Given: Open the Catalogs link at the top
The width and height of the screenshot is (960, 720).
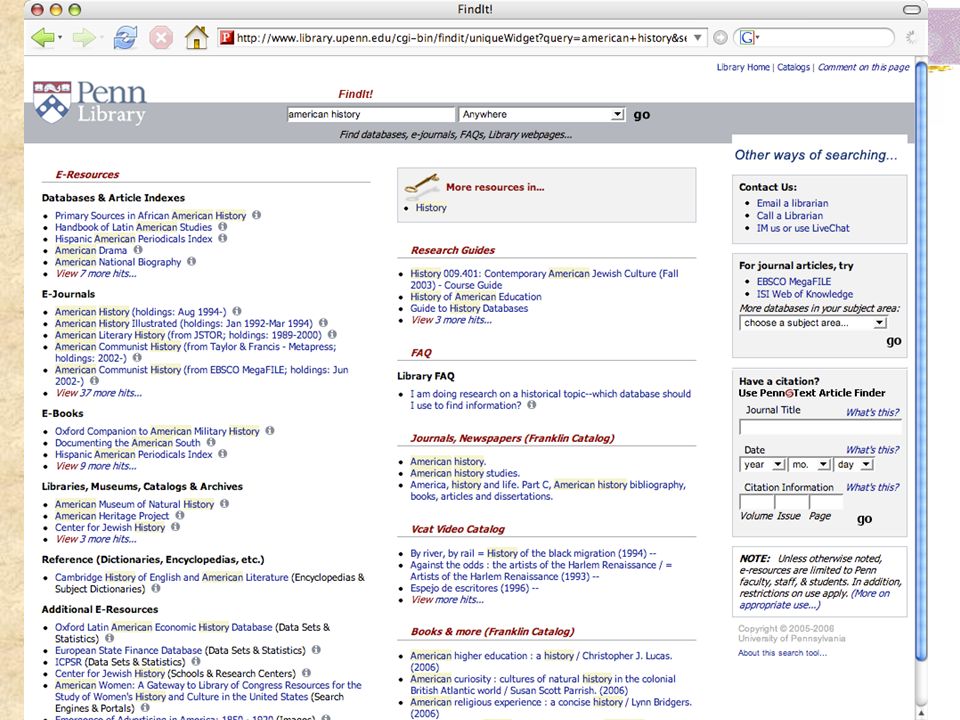Looking at the screenshot, I should pos(793,67).
